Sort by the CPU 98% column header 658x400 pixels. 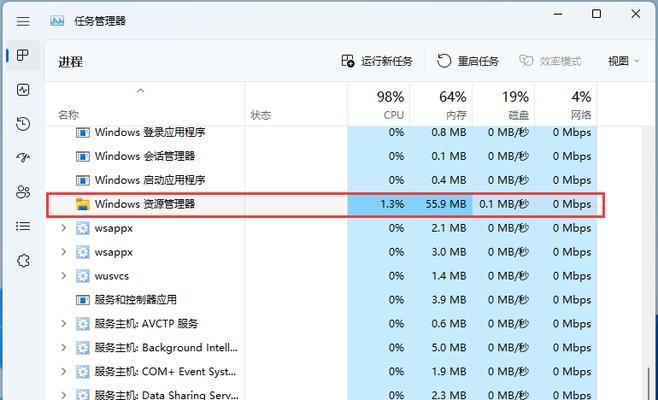[379, 104]
